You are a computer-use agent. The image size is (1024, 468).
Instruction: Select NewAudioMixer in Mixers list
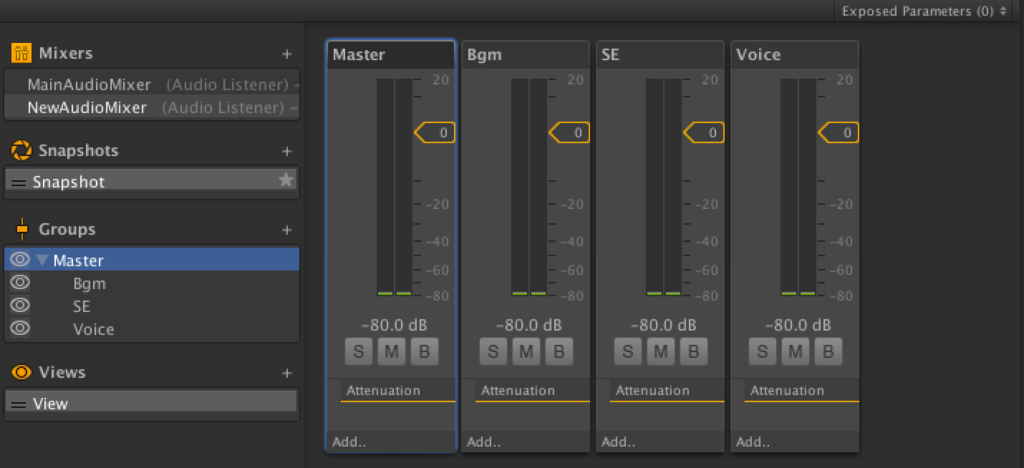152,108
